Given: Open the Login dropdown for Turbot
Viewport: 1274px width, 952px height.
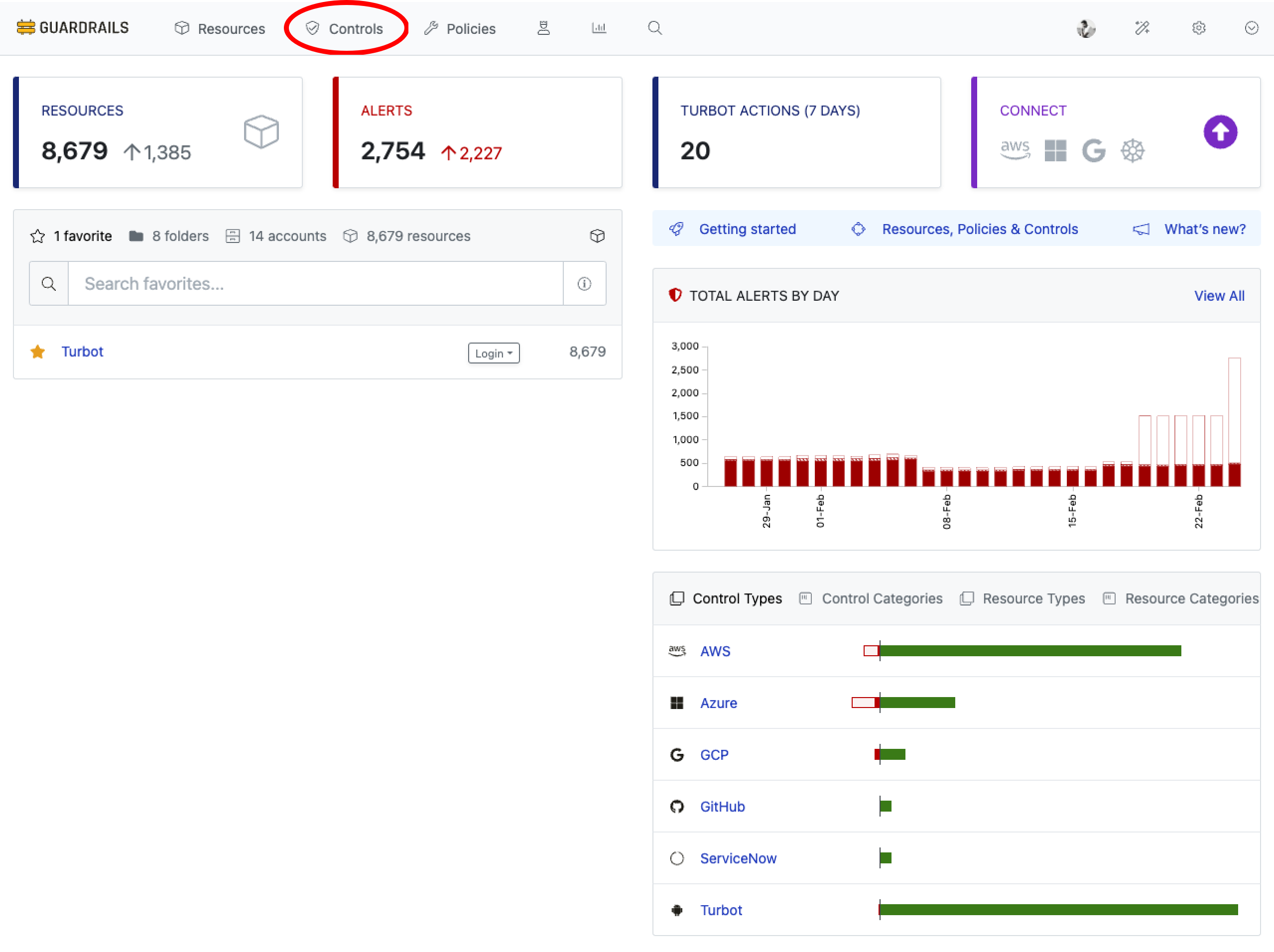Looking at the screenshot, I should pos(494,353).
